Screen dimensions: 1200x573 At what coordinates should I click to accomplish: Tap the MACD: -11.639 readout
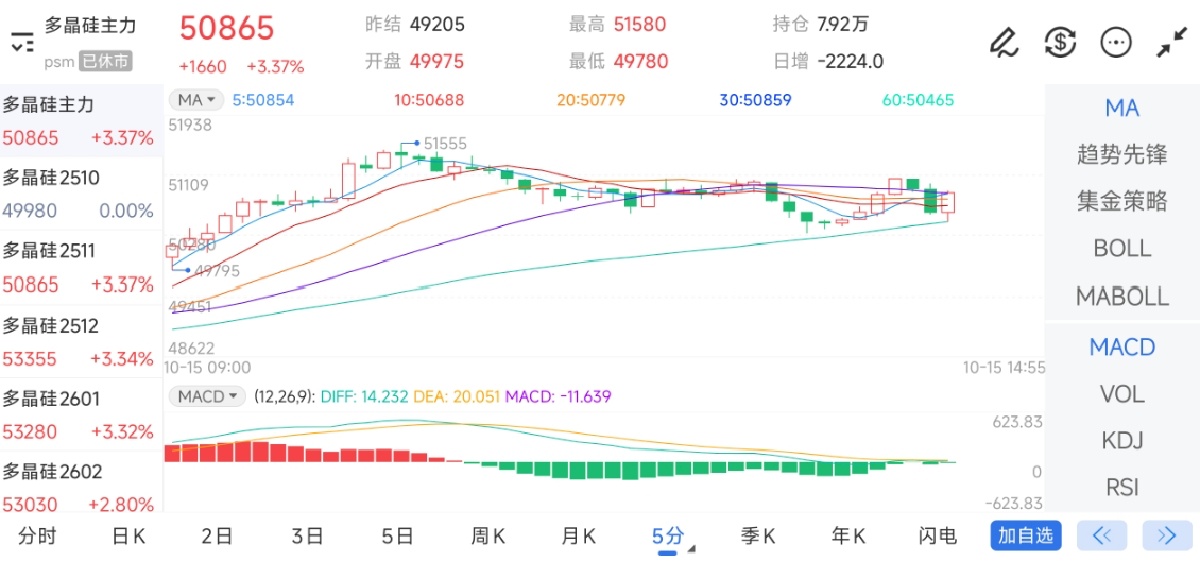click(x=558, y=397)
